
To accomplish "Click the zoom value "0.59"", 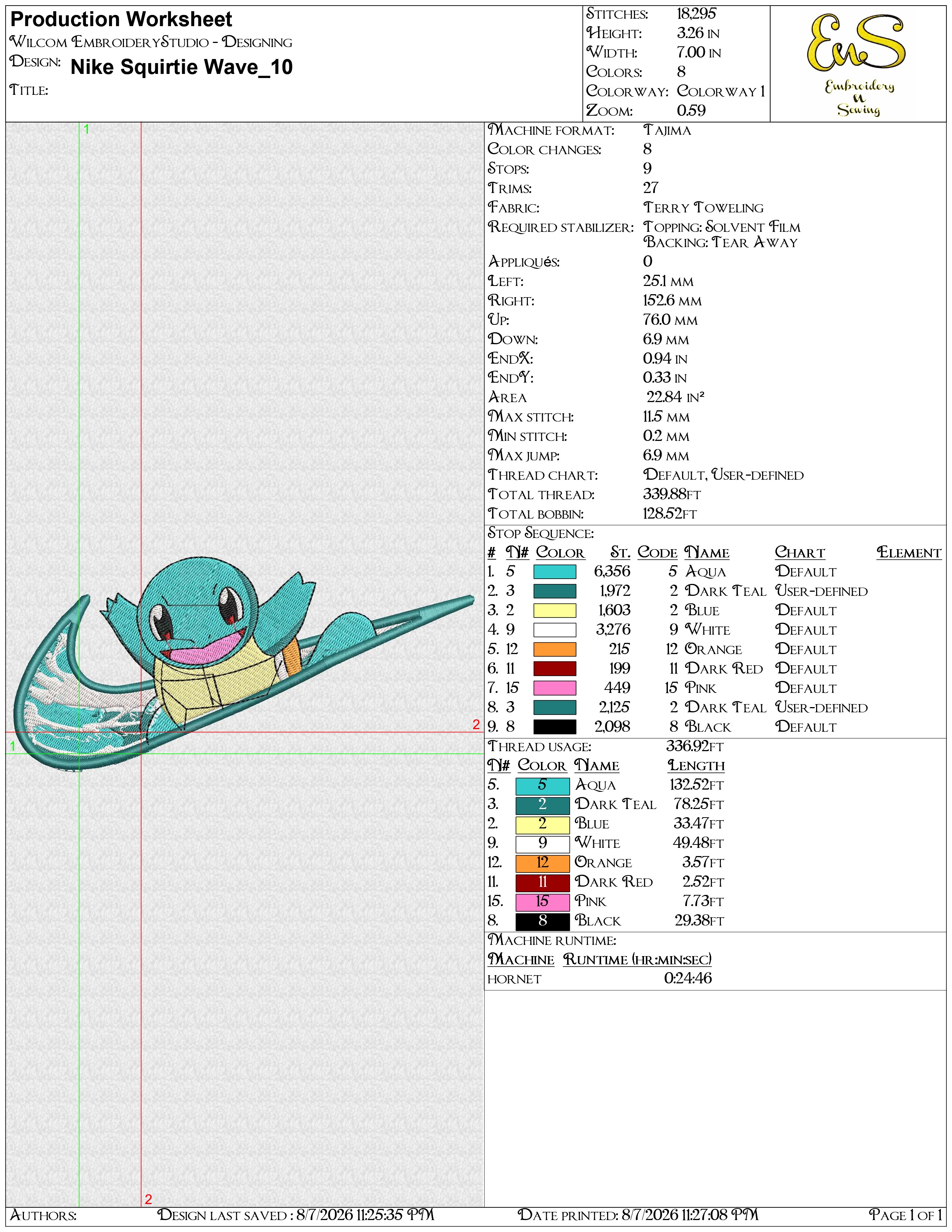I will click(691, 111).
